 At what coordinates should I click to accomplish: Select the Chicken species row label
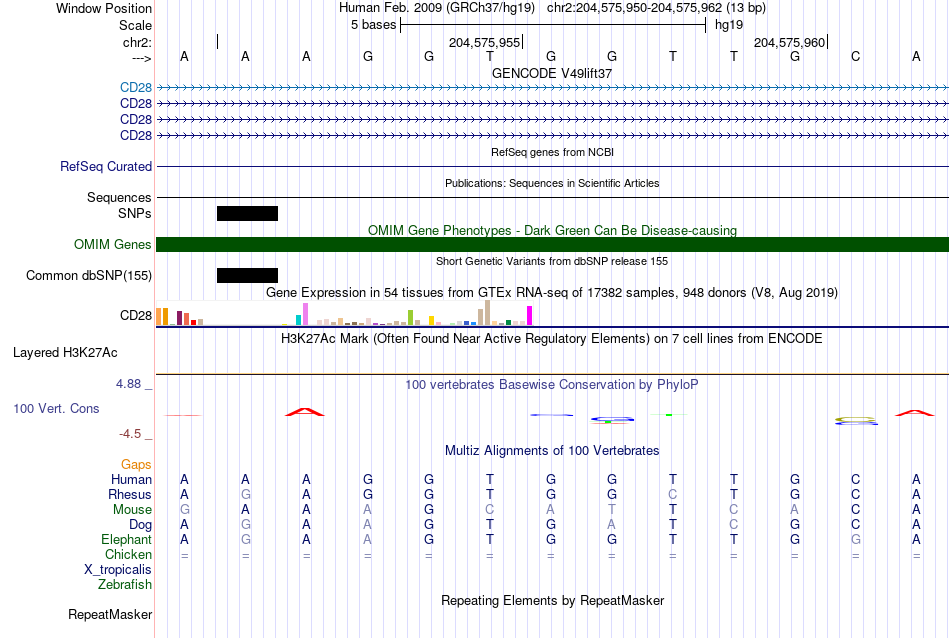click(128, 554)
